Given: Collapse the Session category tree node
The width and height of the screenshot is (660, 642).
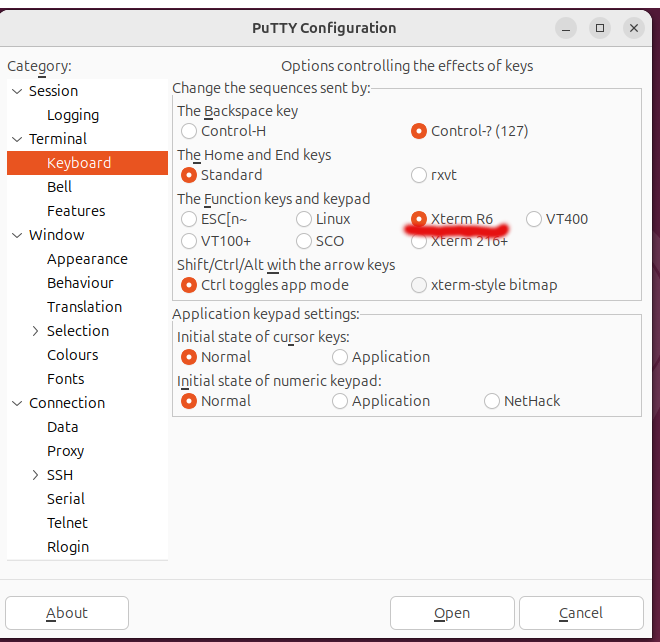Looking at the screenshot, I should [16, 91].
